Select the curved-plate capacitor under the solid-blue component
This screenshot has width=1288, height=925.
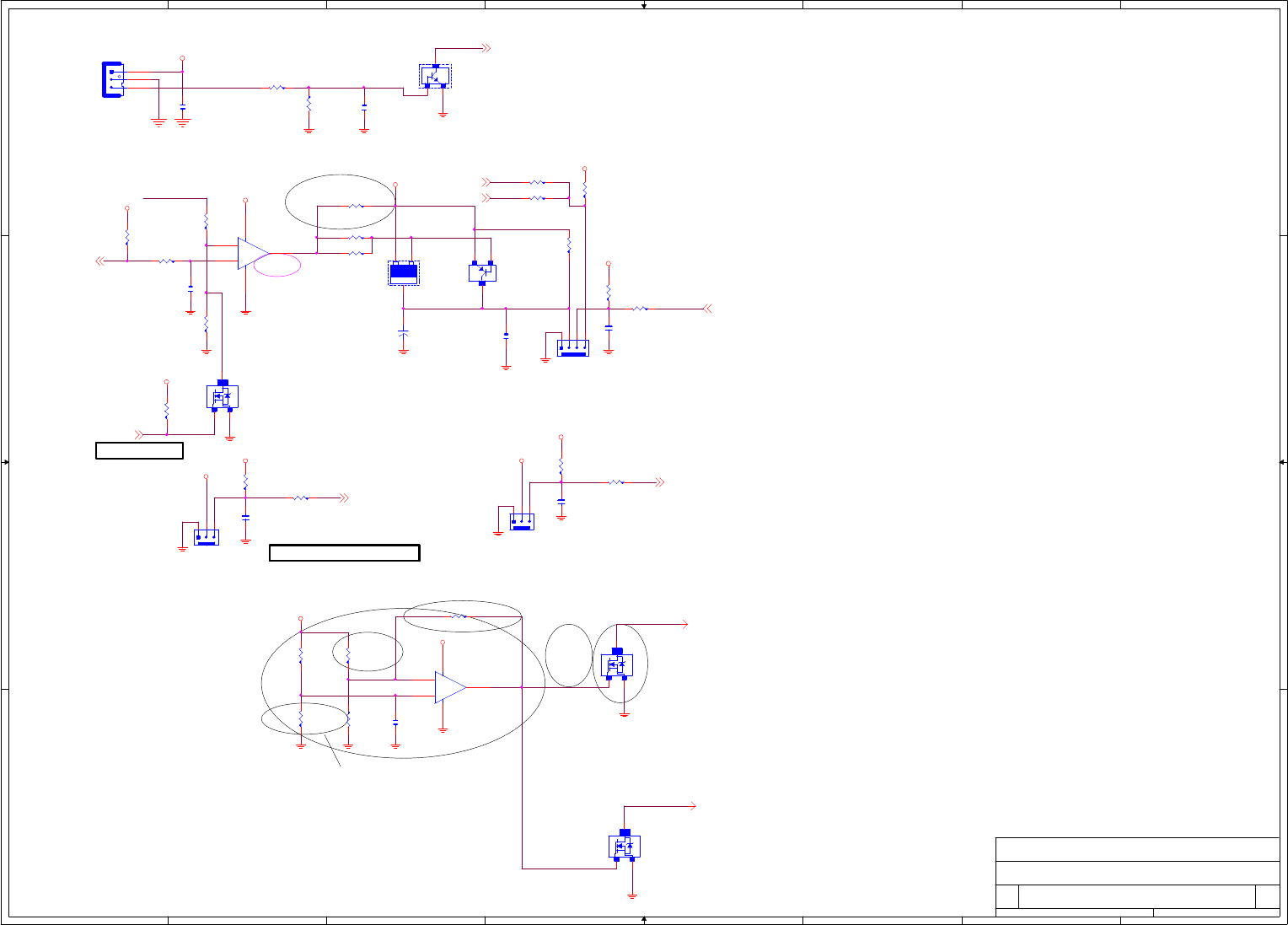point(403,334)
